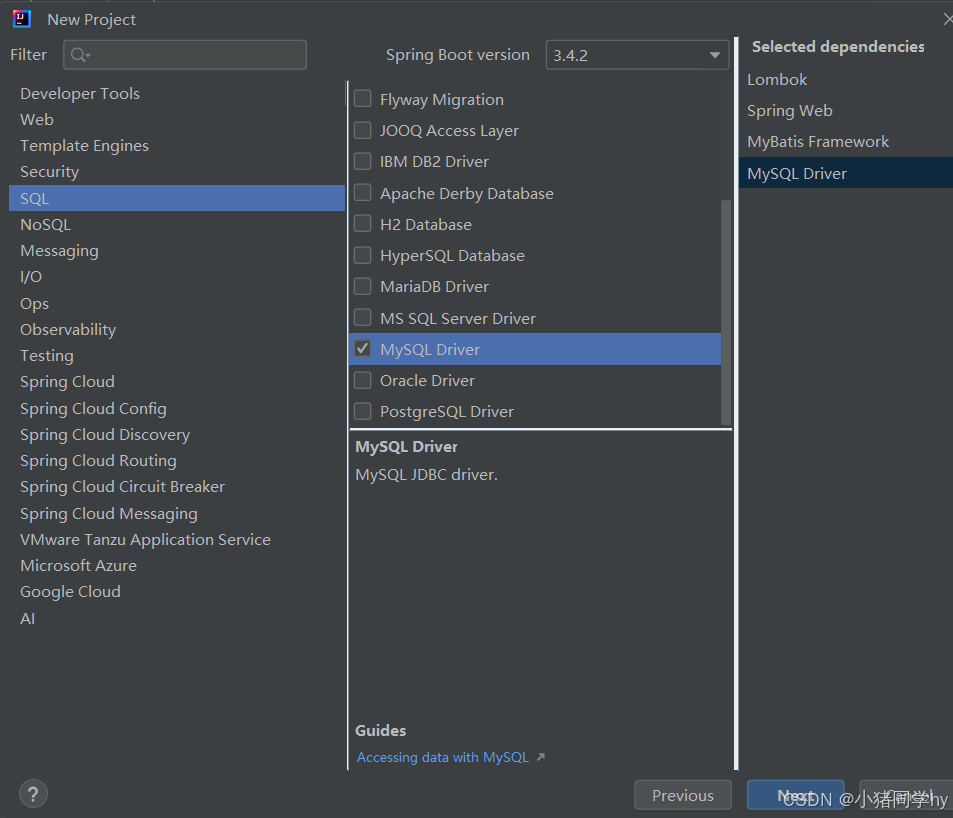
Task: Select the Developer Tools category
Action: click(177, 94)
